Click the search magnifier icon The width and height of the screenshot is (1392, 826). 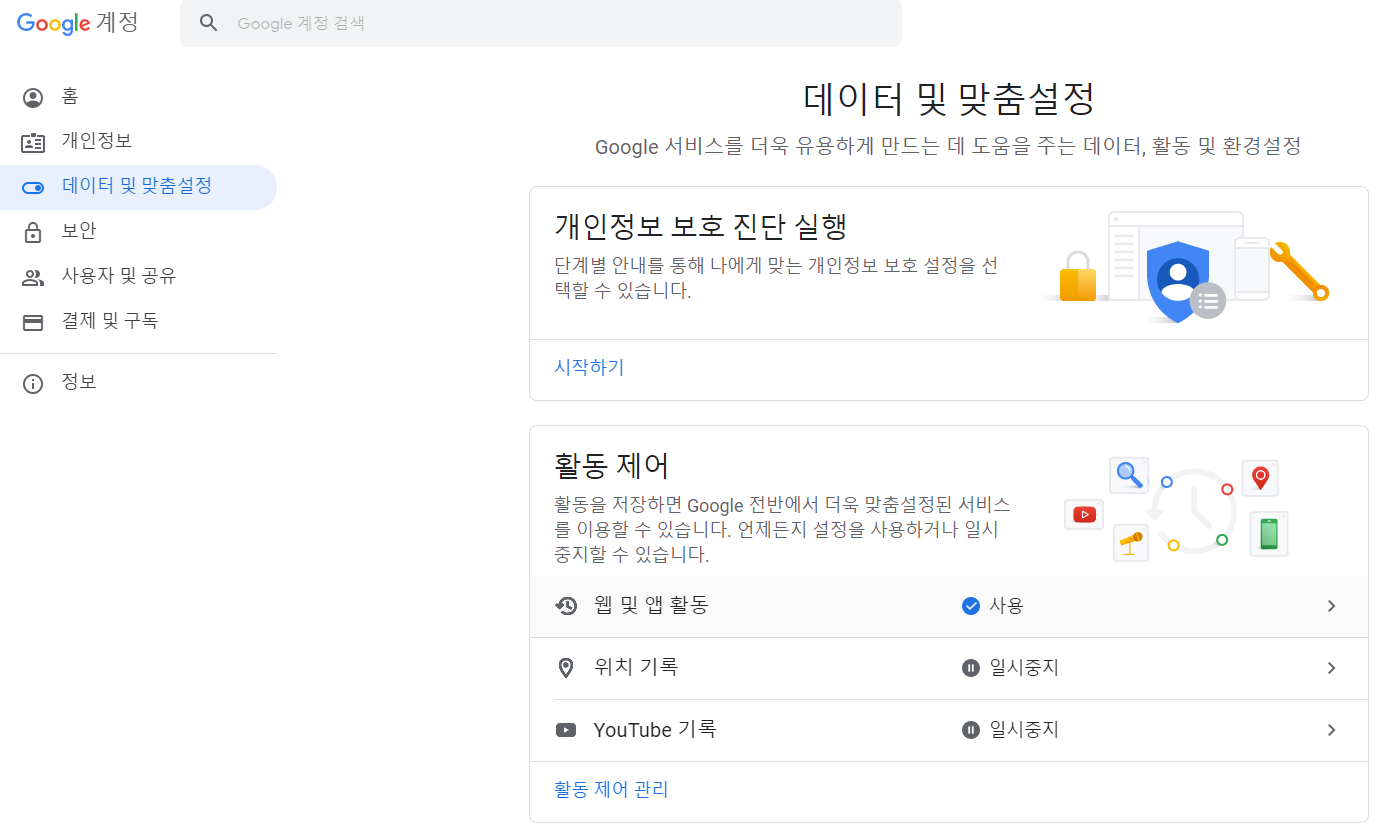click(209, 23)
